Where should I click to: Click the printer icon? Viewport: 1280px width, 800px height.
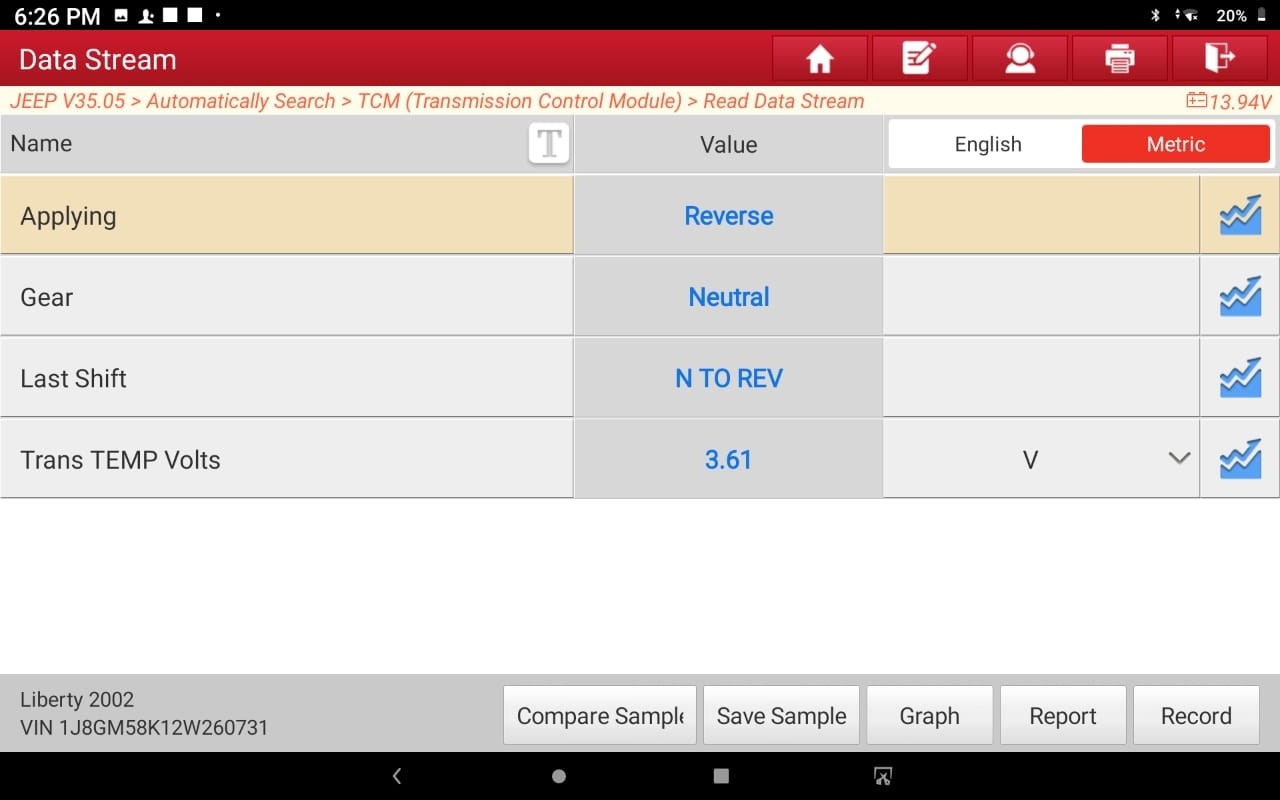(1119, 59)
